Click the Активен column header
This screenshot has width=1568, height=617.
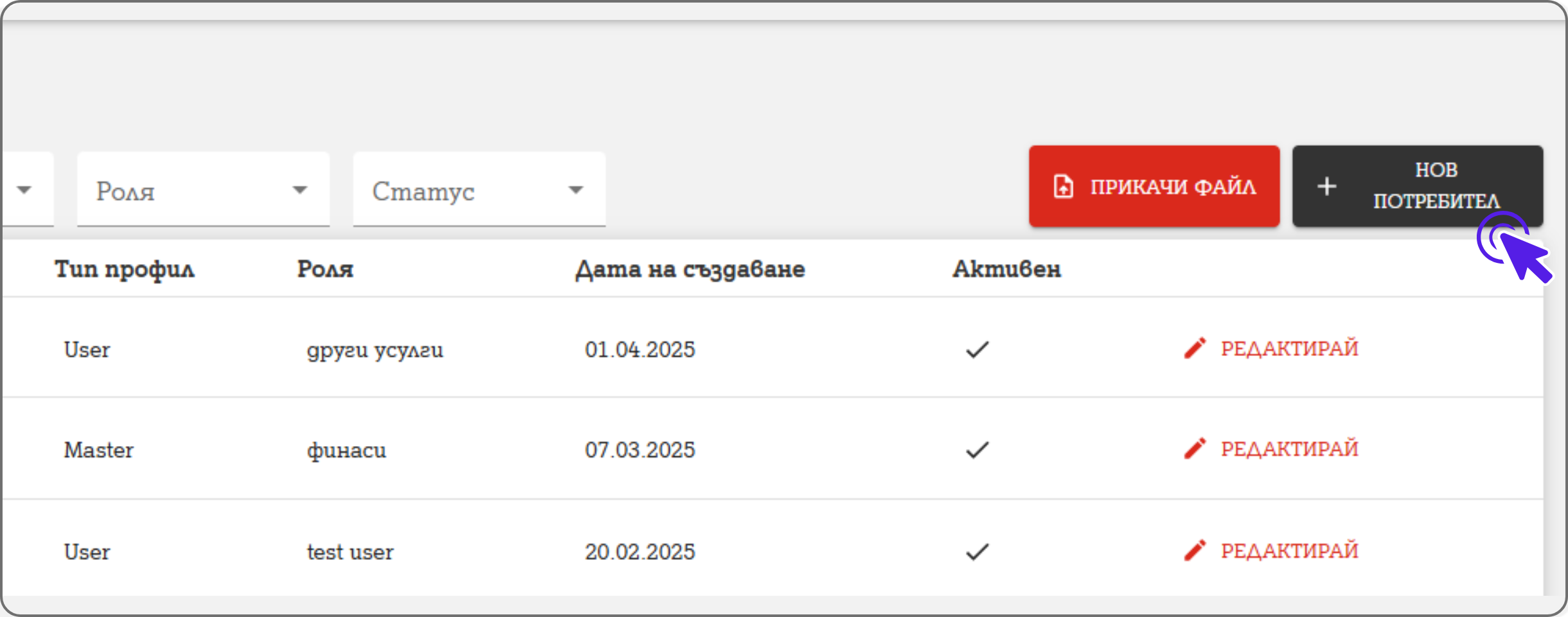point(1006,269)
